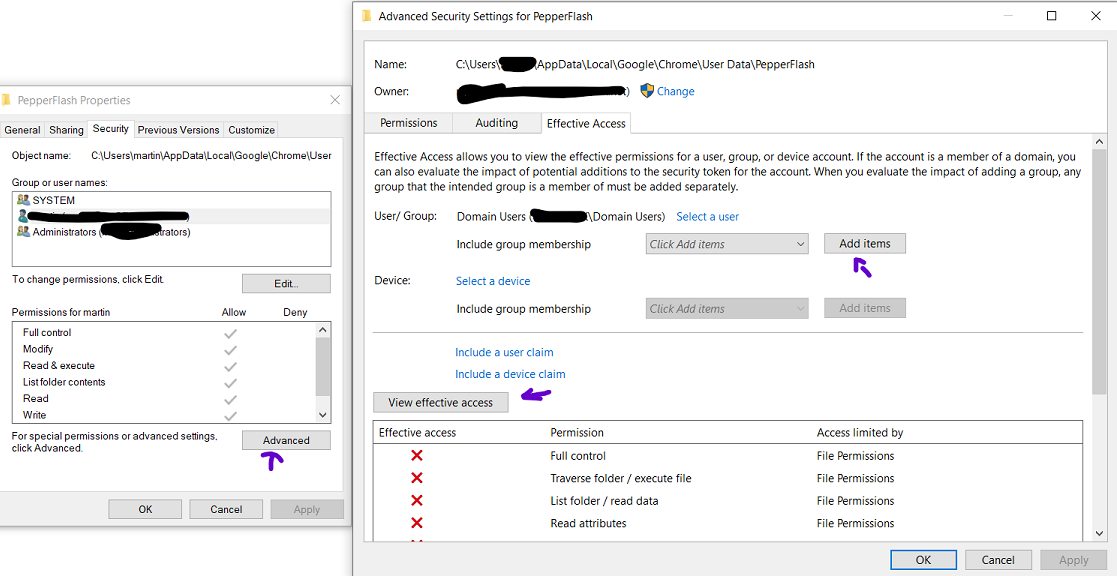This screenshot has height=576, width=1117.
Task: Click Allow checkmark for Modify permission
Action: [x=230, y=350]
